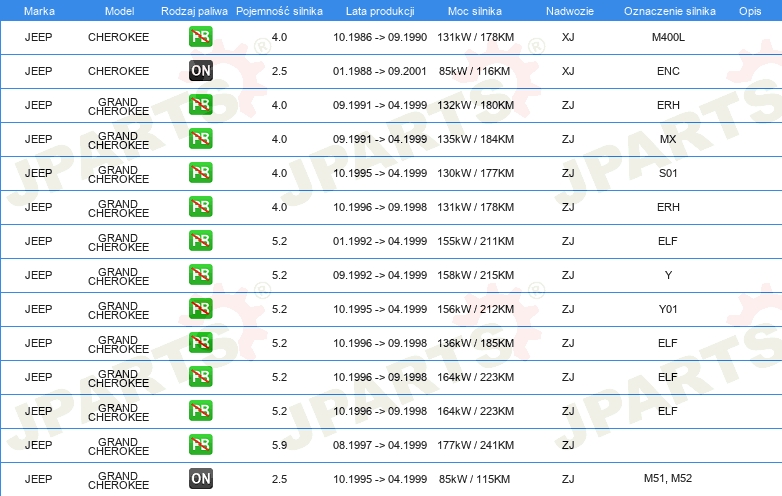The width and height of the screenshot is (782, 496).
Task: Select engine code M51, M52
Action: 668,478
